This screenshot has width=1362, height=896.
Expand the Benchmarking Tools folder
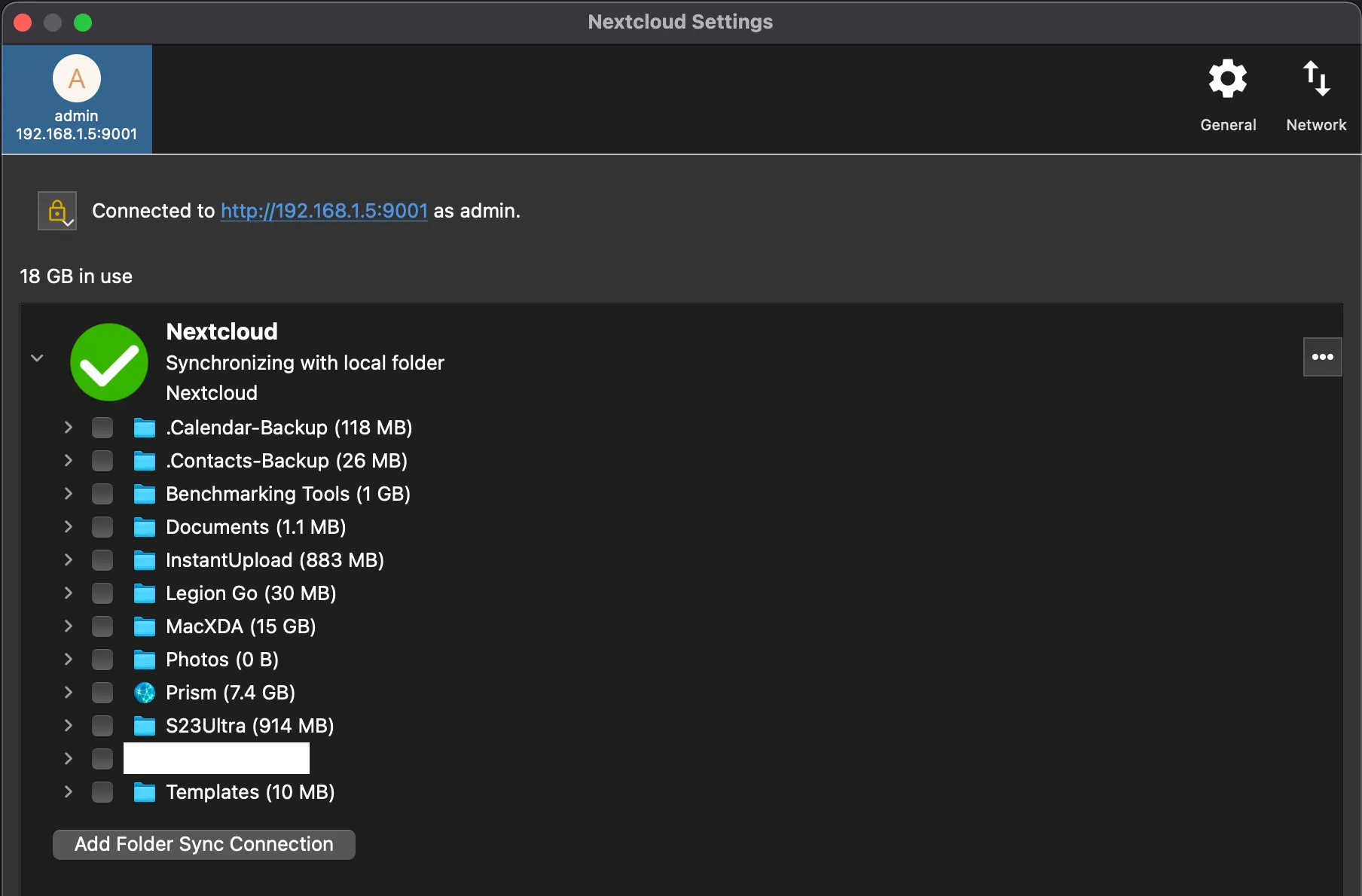tap(69, 494)
